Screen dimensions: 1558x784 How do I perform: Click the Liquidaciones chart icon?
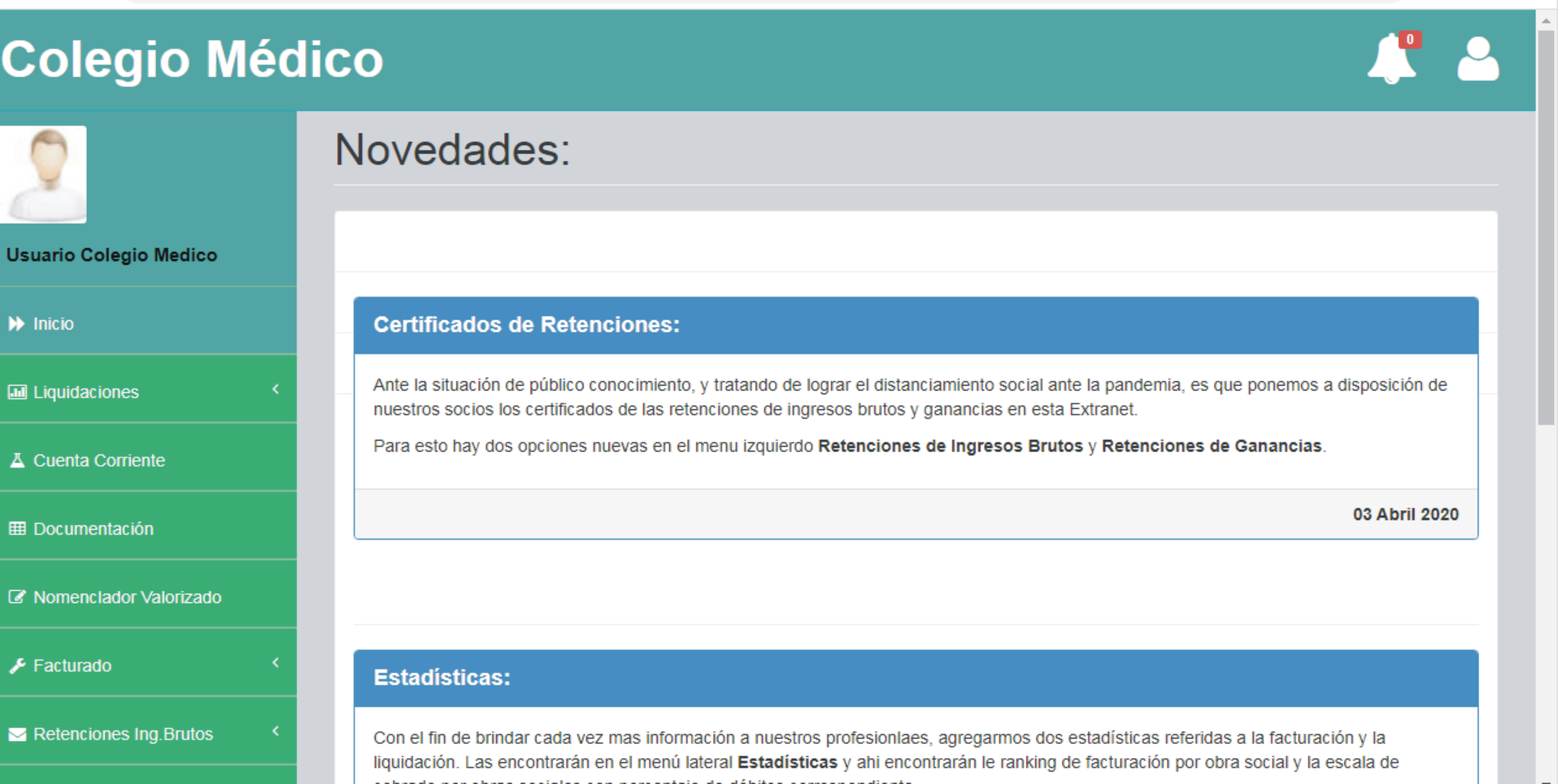(x=17, y=392)
